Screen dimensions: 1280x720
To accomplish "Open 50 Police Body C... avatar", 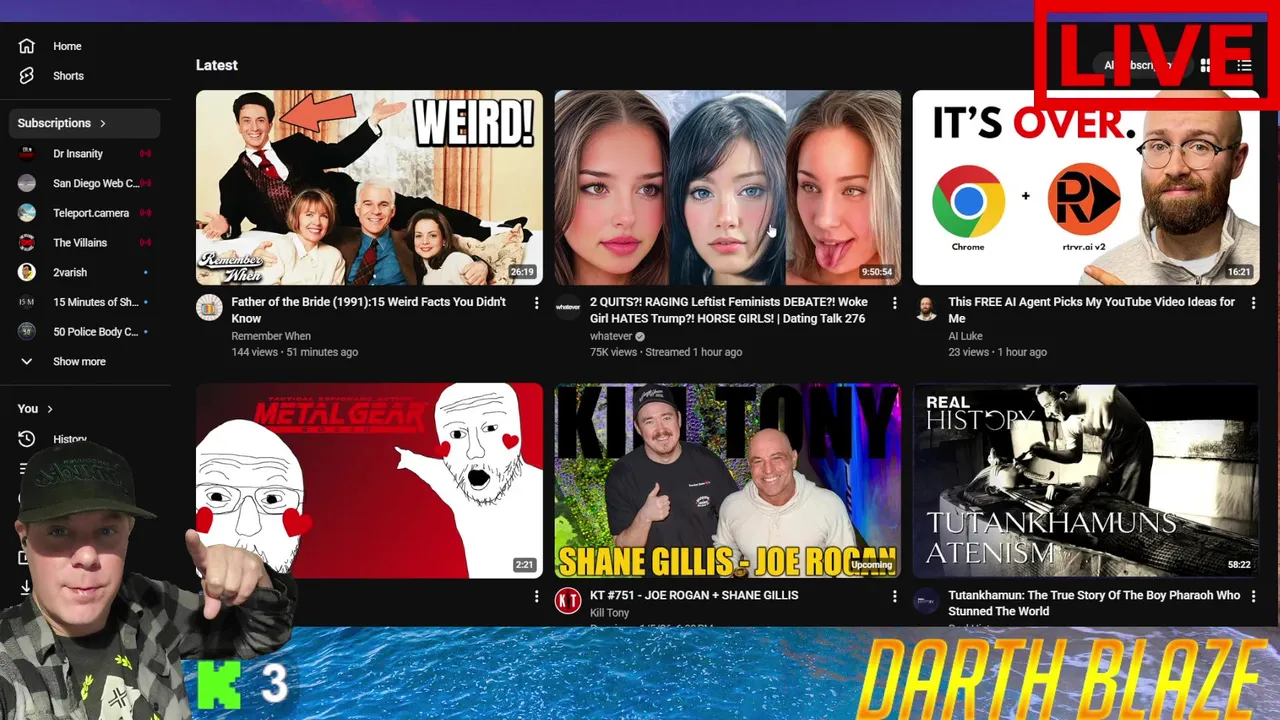I will pos(27,331).
